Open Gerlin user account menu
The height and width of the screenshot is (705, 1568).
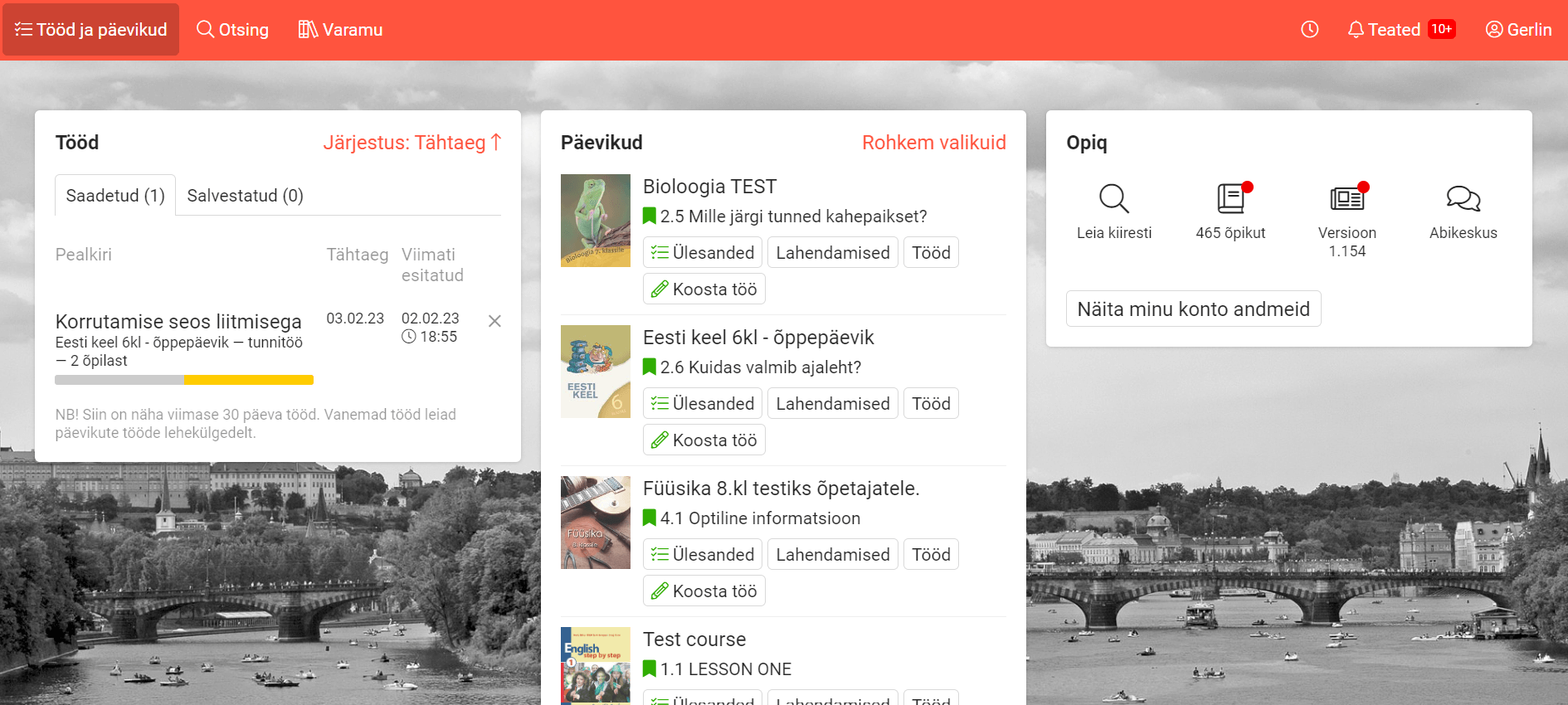(x=1518, y=30)
